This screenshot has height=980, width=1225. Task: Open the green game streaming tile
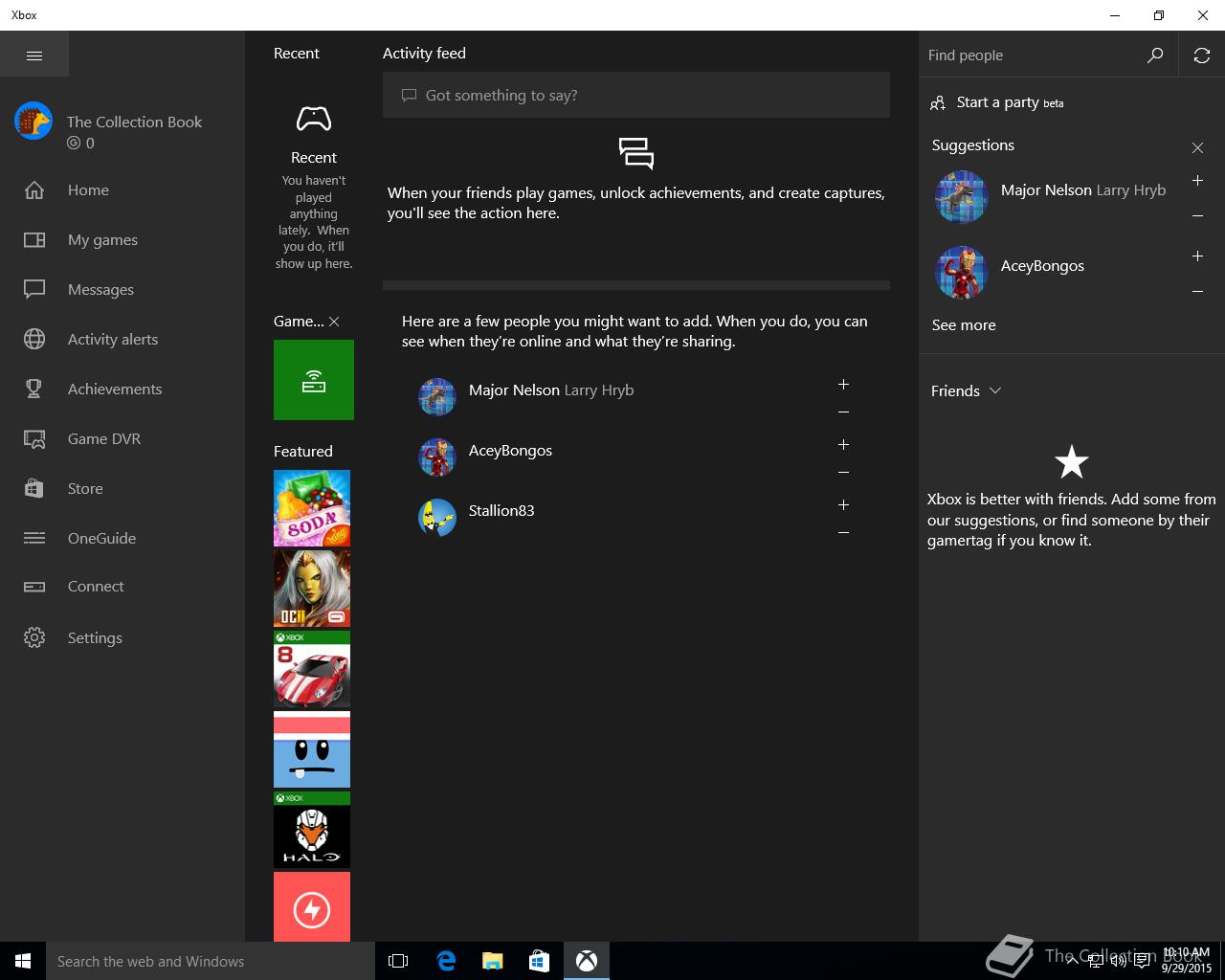314,380
